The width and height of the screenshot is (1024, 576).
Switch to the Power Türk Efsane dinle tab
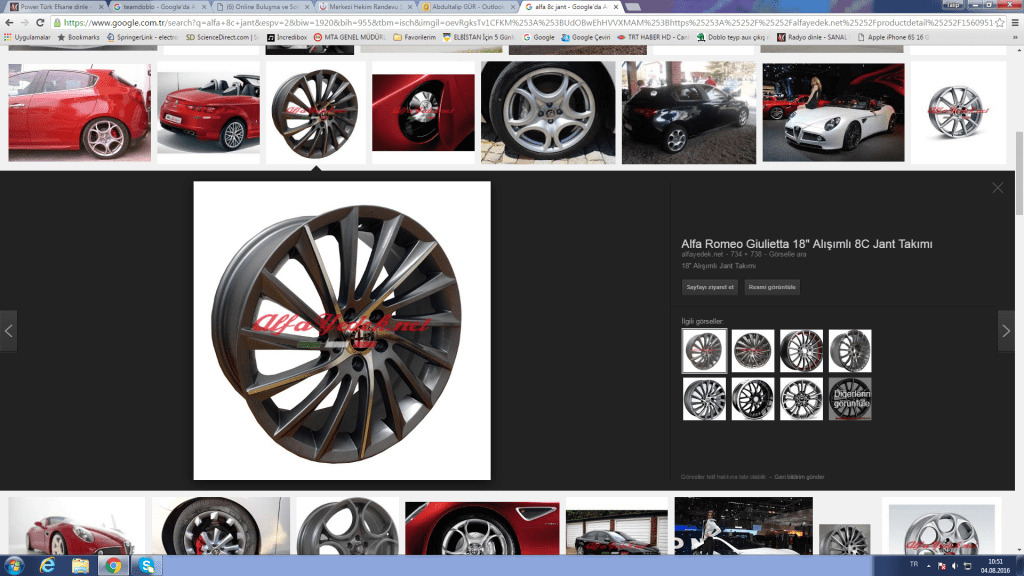(x=55, y=7)
